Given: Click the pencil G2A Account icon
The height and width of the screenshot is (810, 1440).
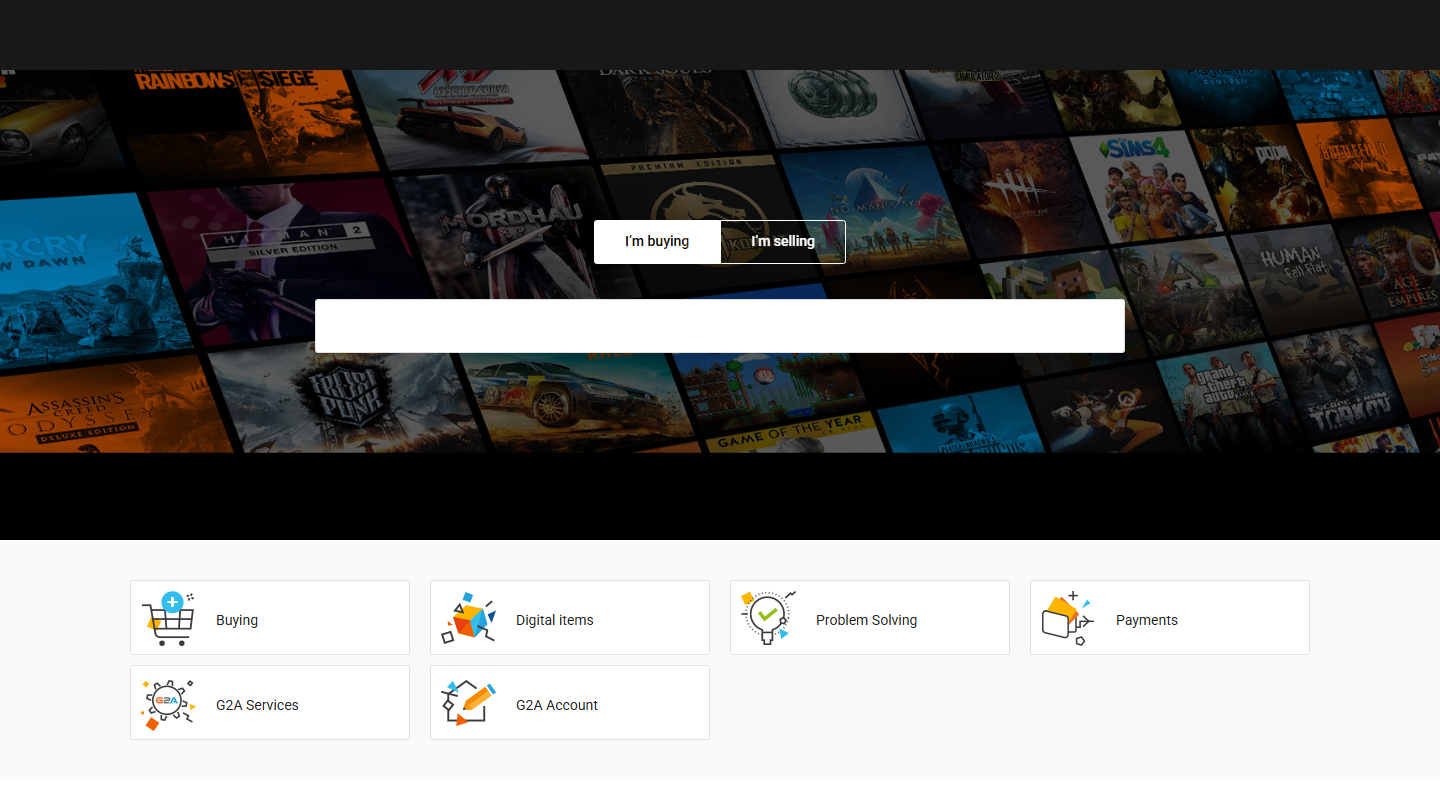Looking at the screenshot, I should pos(468,703).
